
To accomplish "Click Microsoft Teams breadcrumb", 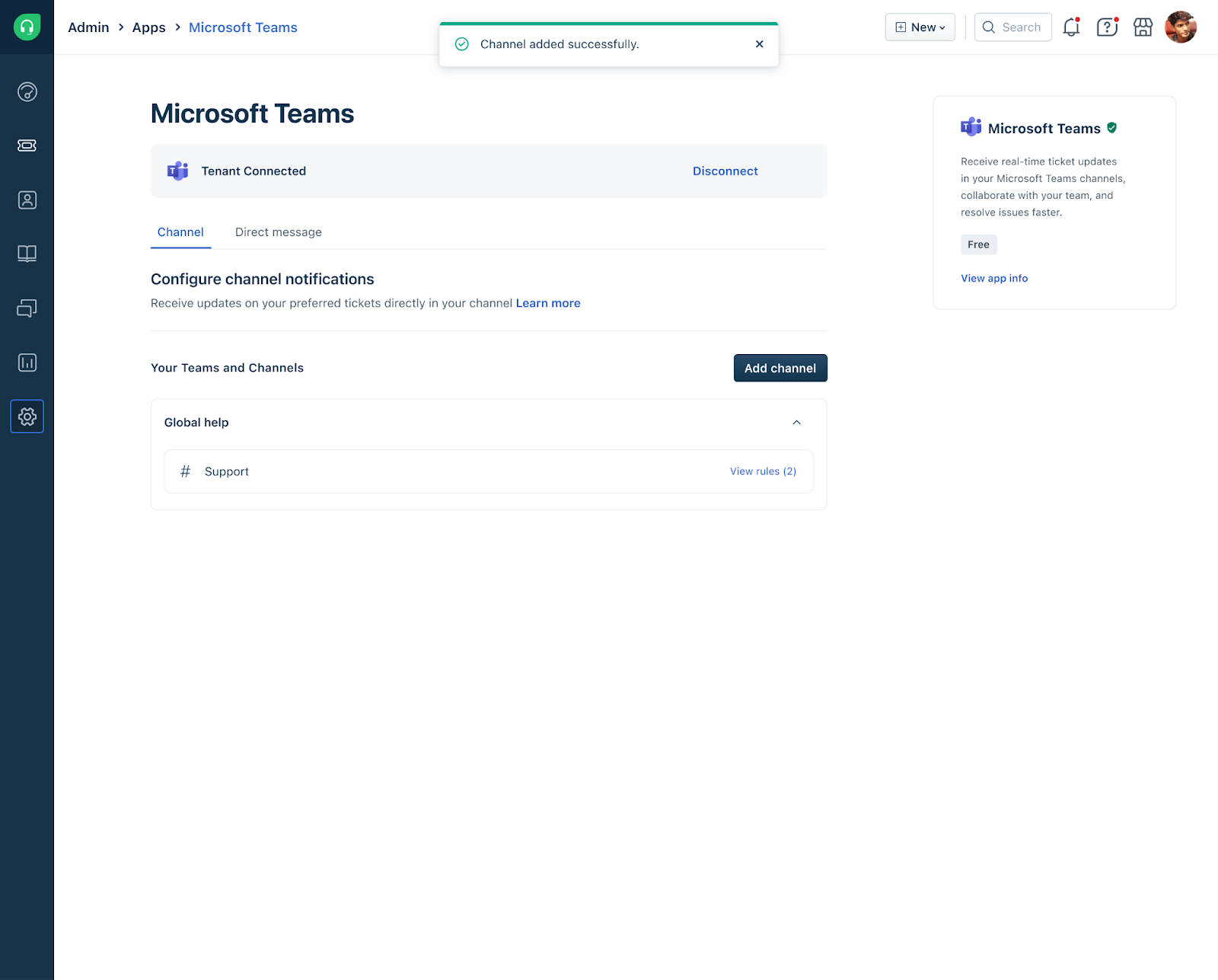I will pos(243,27).
